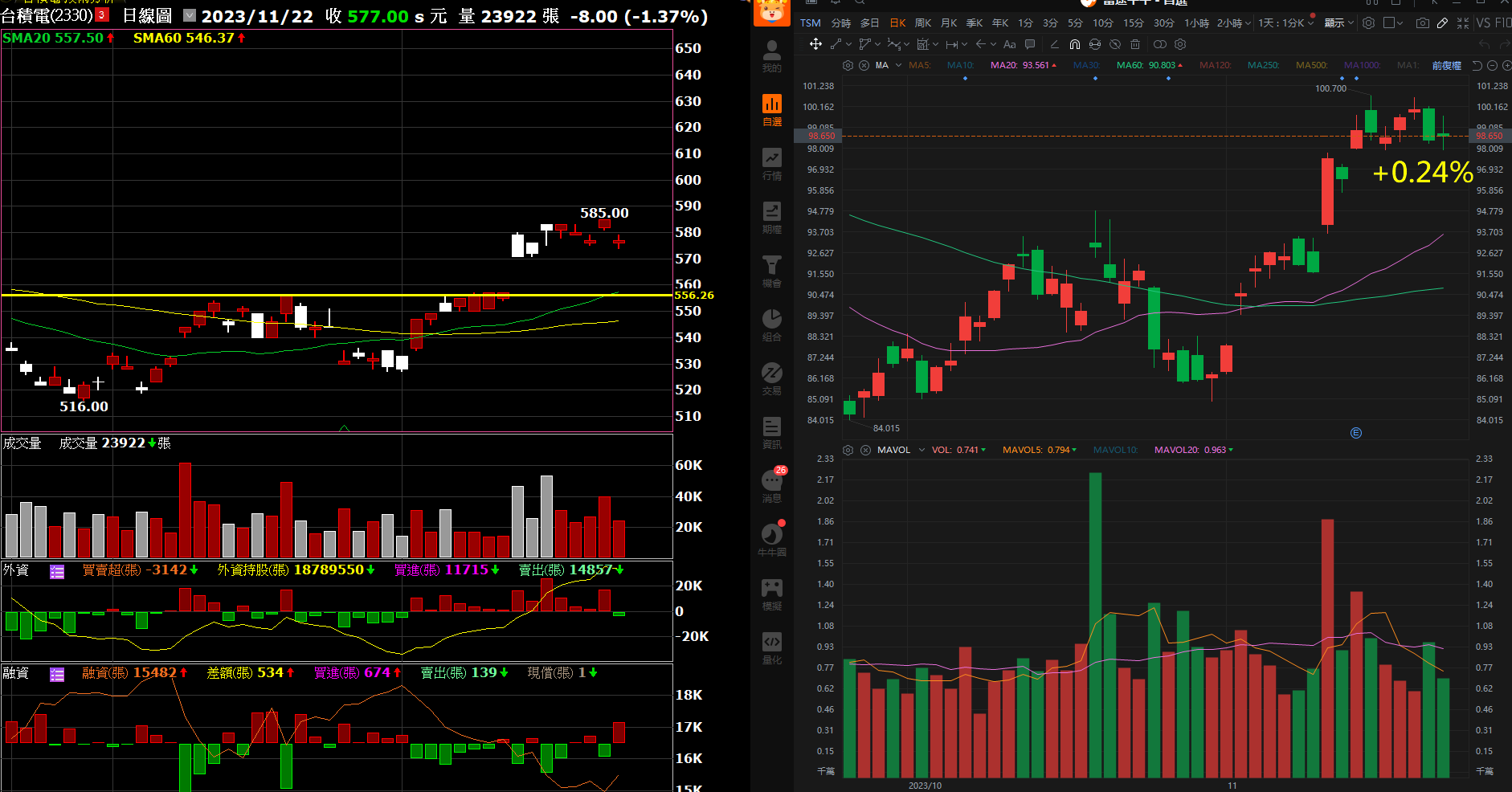
Task: Open the 資訊 news sidebar icon
Action: pos(771,433)
